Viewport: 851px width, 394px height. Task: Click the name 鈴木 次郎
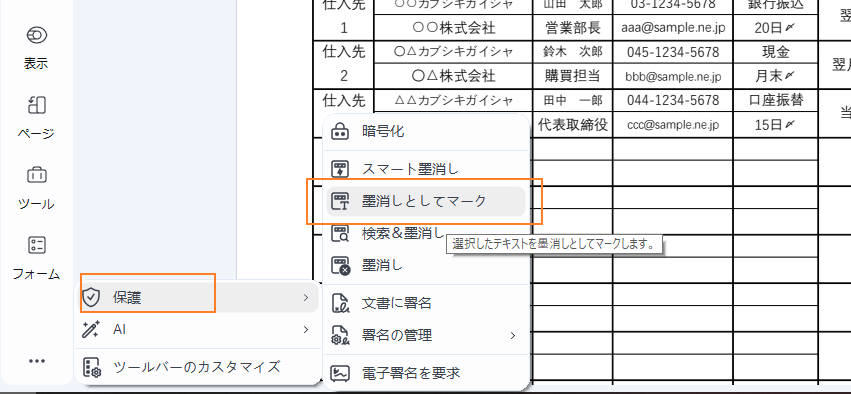coord(573,52)
